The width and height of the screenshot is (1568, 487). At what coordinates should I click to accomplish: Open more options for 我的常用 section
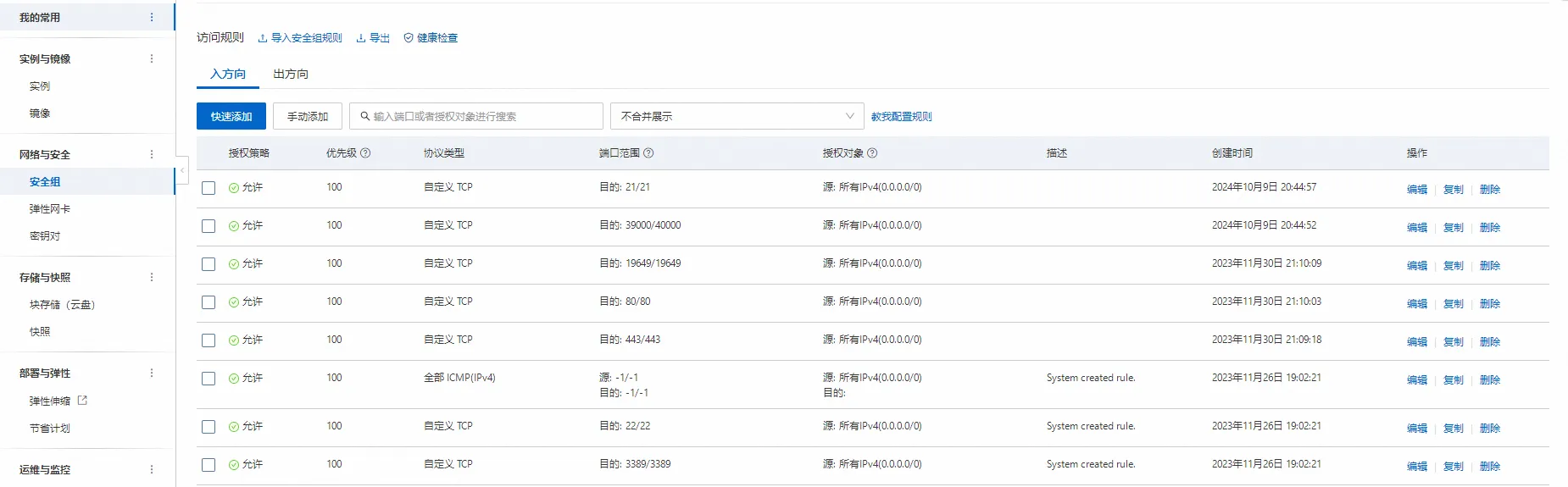click(152, 17)
